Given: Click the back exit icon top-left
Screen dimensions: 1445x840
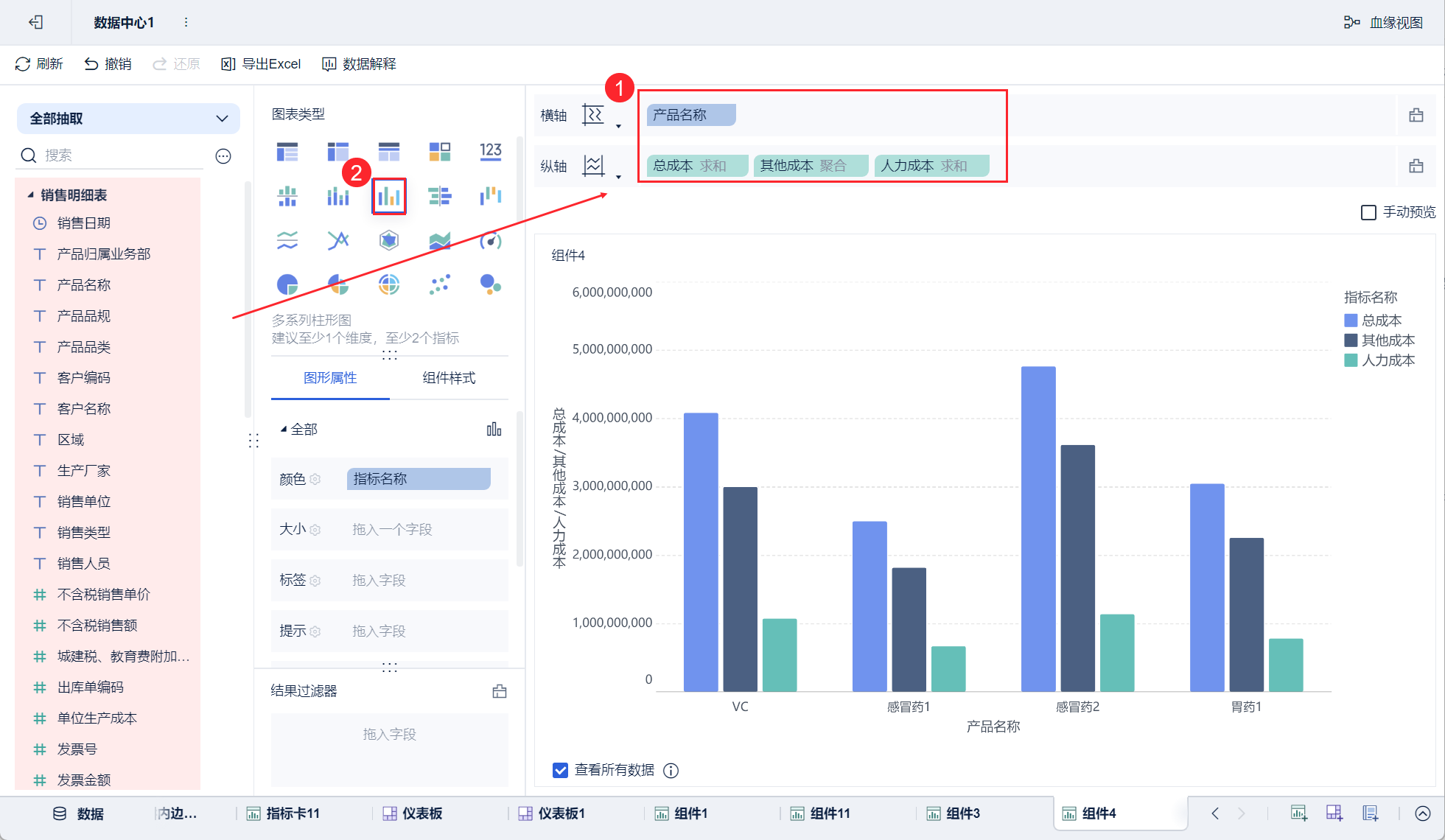Looking at the screenshot, I should (35, 22).
